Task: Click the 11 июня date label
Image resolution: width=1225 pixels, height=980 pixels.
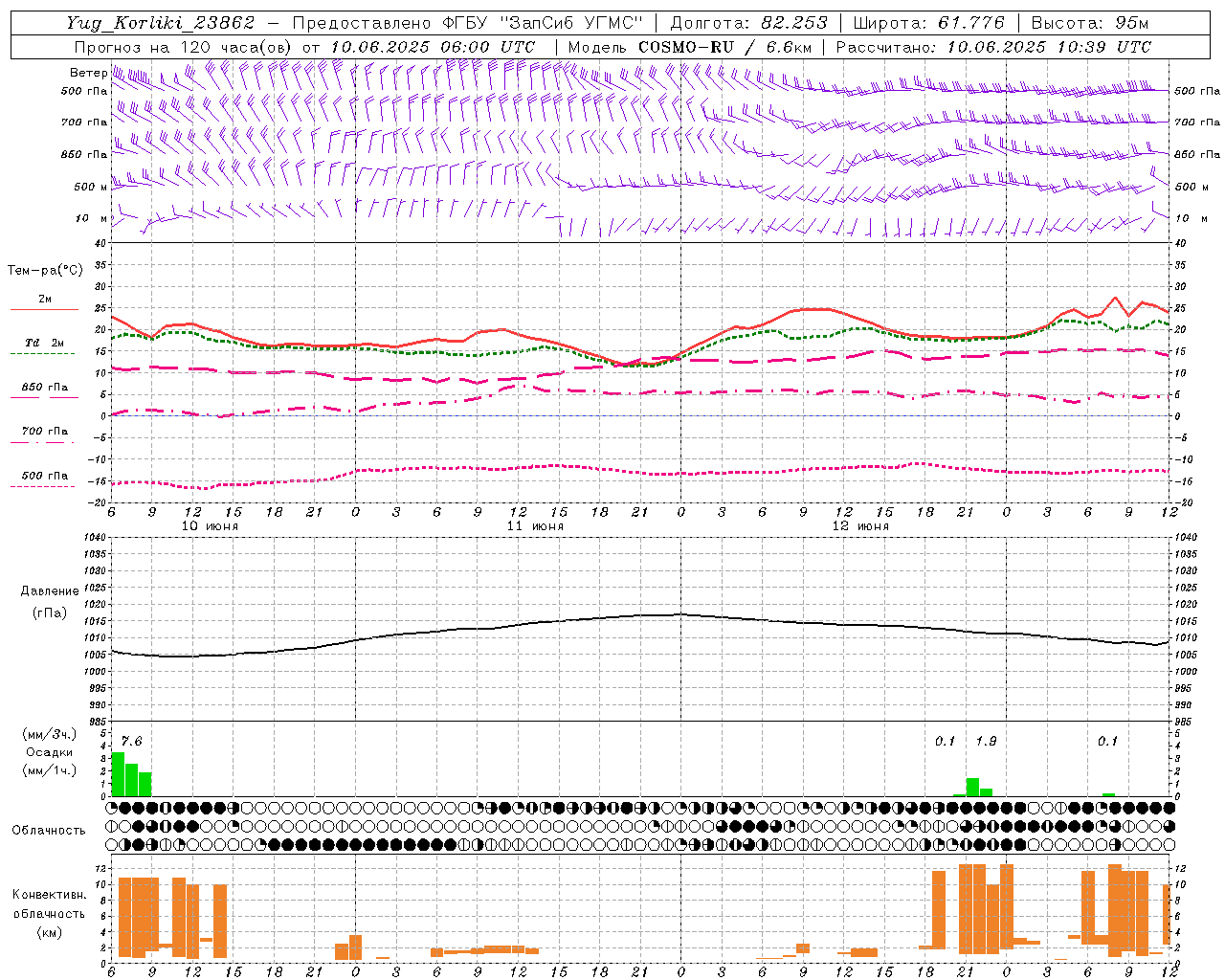Action: click(x=535, y=526)
